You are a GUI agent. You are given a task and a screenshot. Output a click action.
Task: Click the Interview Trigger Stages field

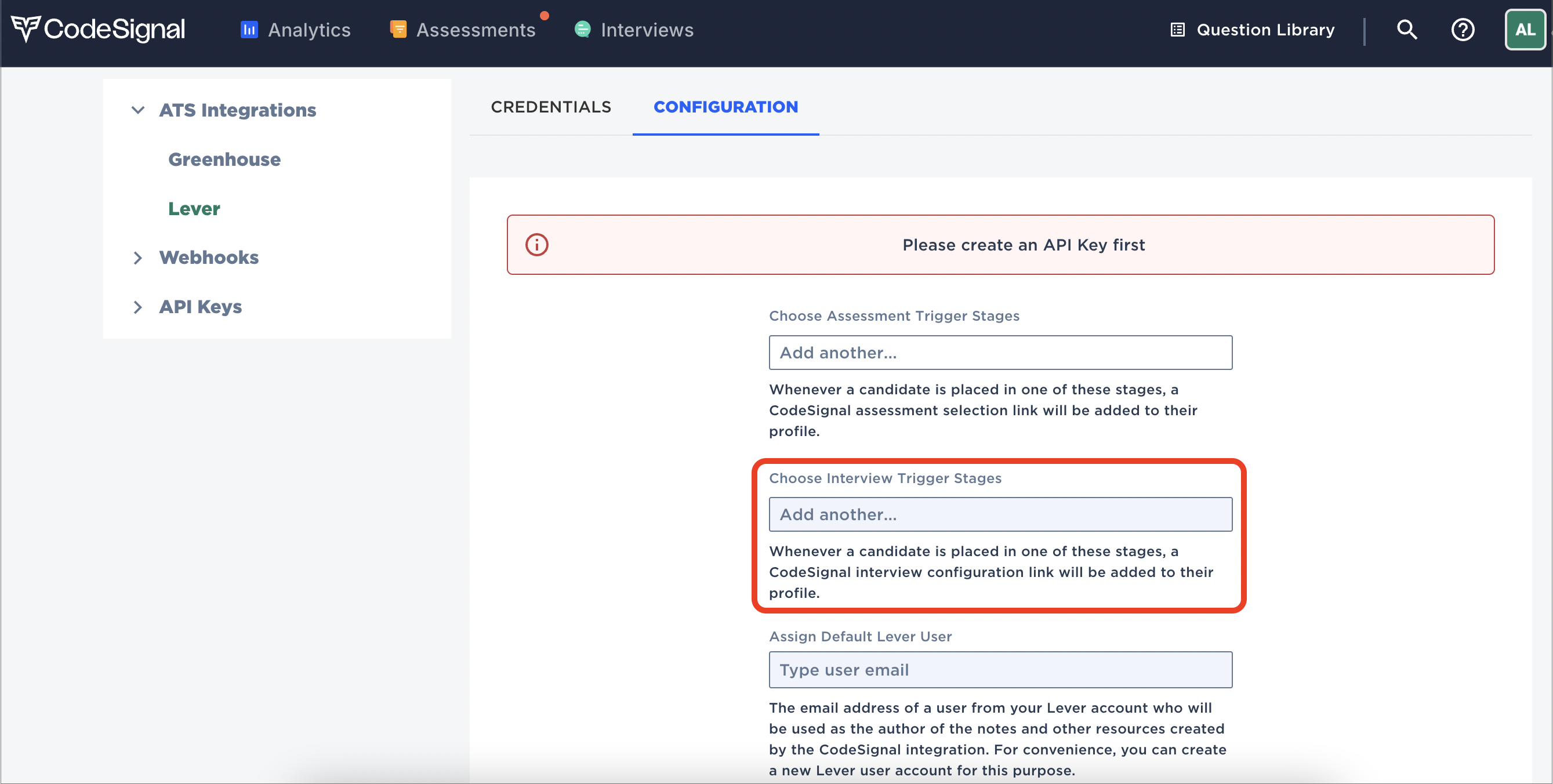pyautogui.click(x=1001, y=514)
